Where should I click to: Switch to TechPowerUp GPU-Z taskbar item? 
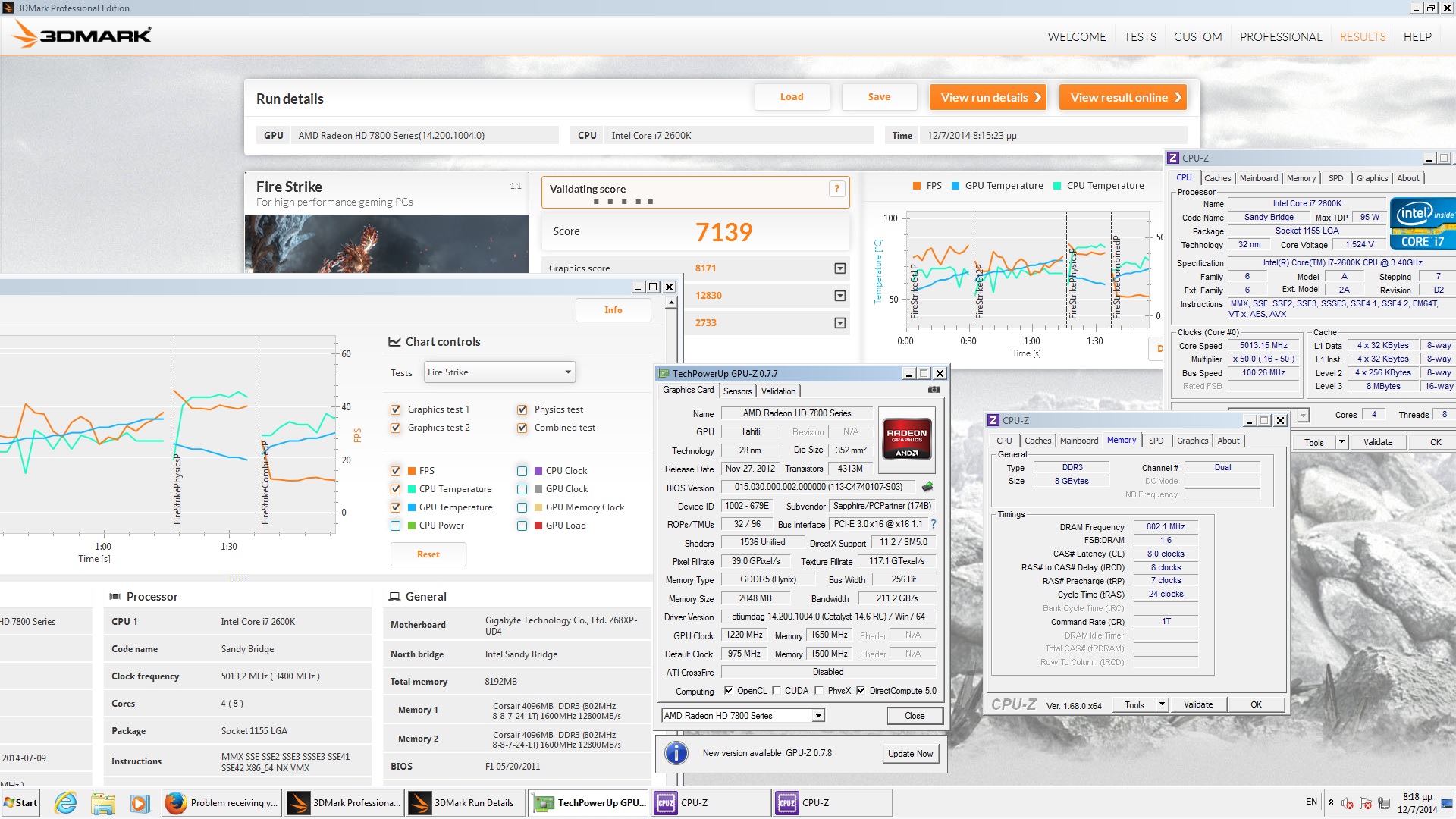pos(589,802)
